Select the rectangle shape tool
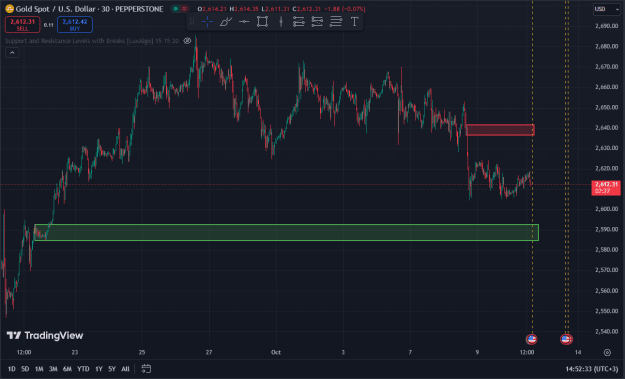625x379 pixels. click(x=262, y=22)
